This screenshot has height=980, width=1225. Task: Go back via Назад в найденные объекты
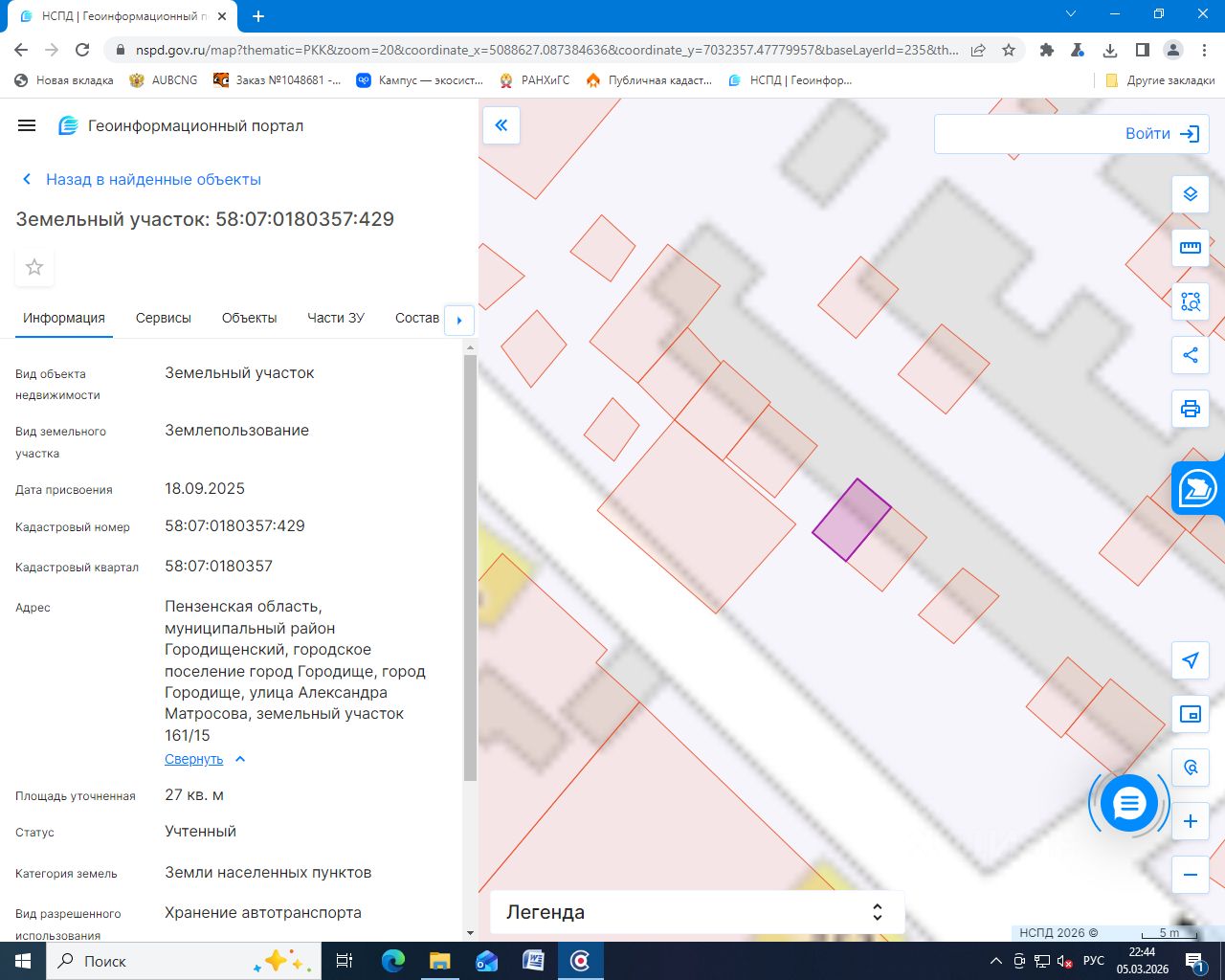[142, 179]
